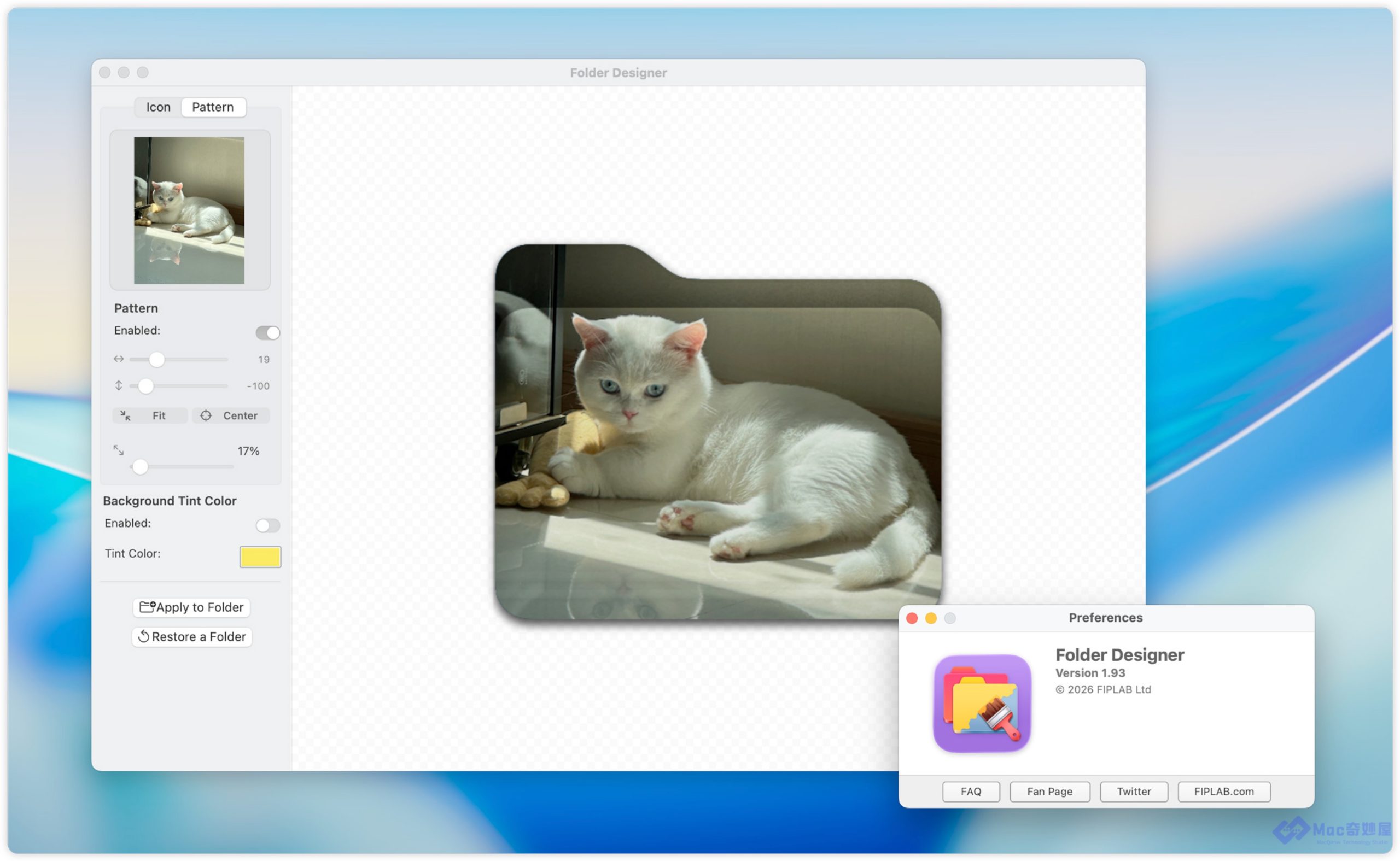The image size is (1400, 861).
Task: Enable the Background Tint Color switch
Action: pyautogui.click(x=268, y=525)
